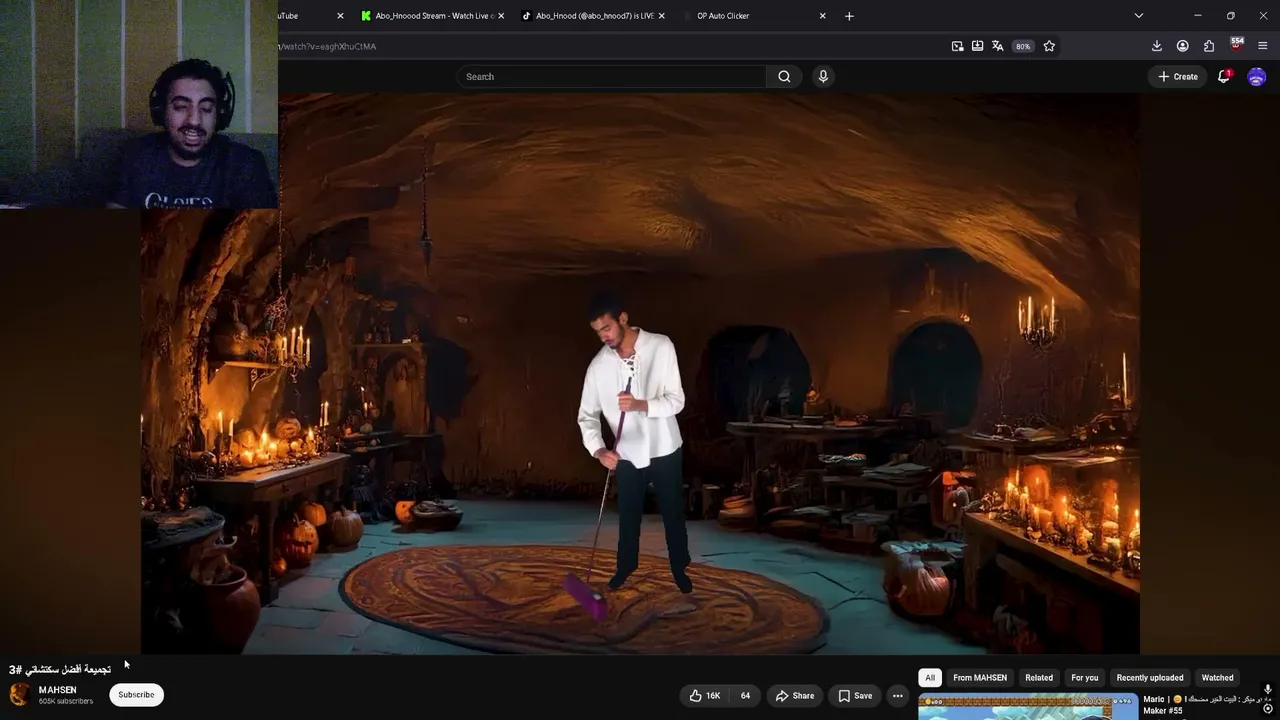
Task: Bookmark this page with the star icon
Action: 1049,46
